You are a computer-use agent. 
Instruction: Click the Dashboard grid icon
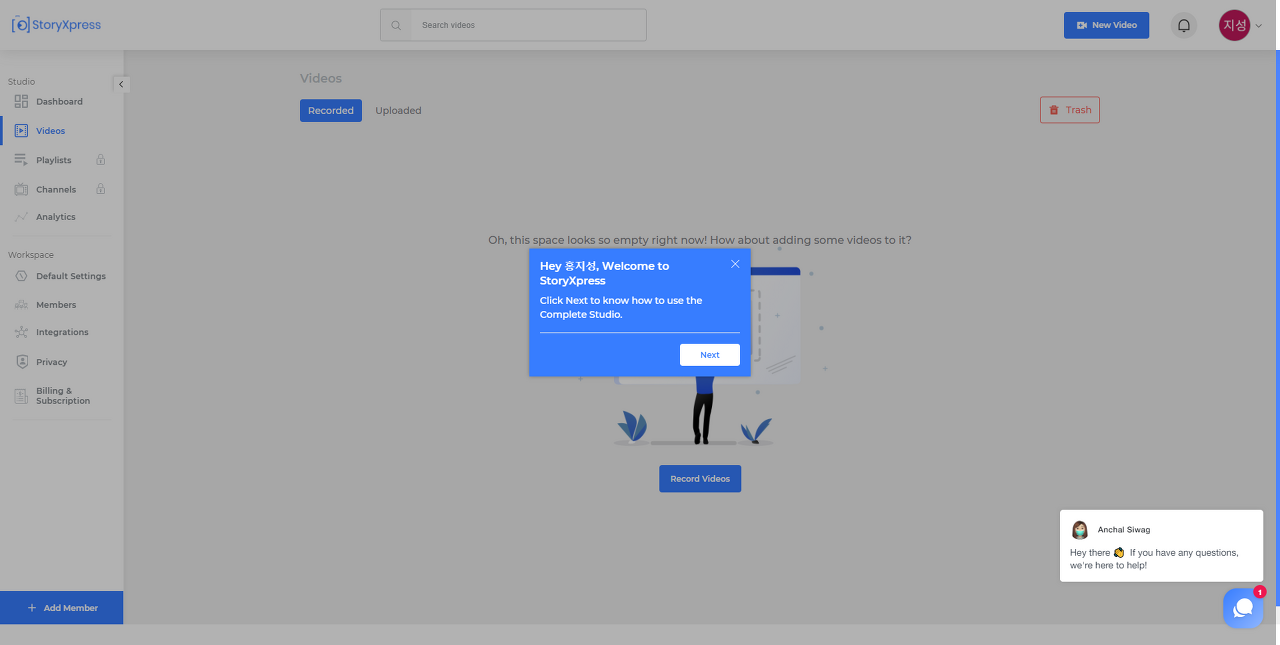coord(21,101)
